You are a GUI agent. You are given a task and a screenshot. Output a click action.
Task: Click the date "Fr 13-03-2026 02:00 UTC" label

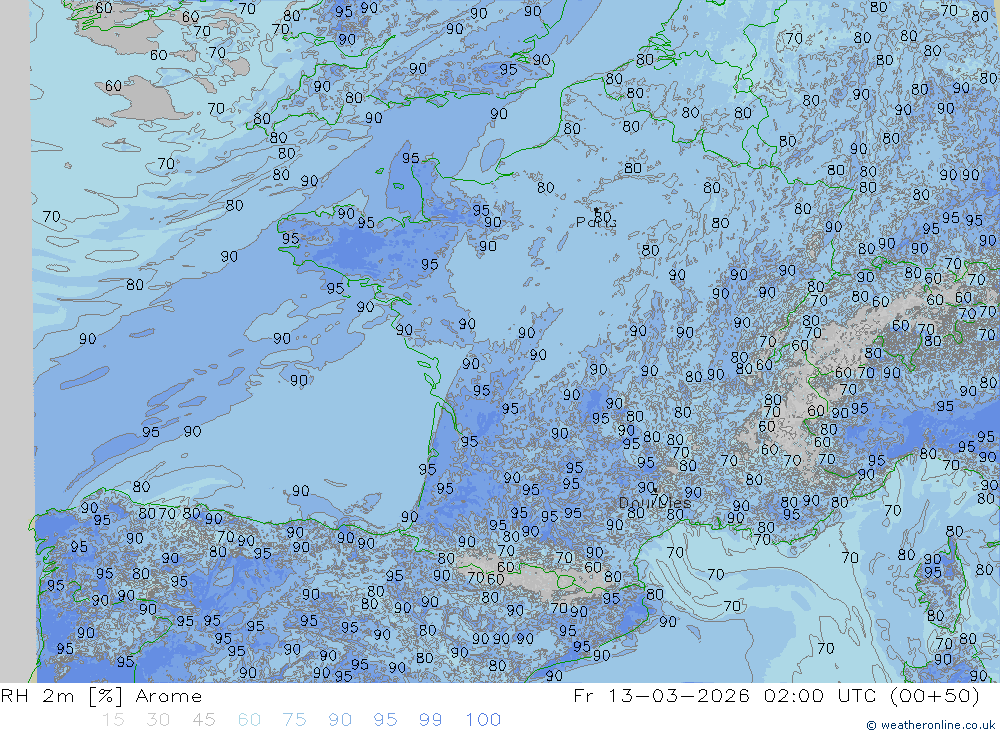pos(726,695)
